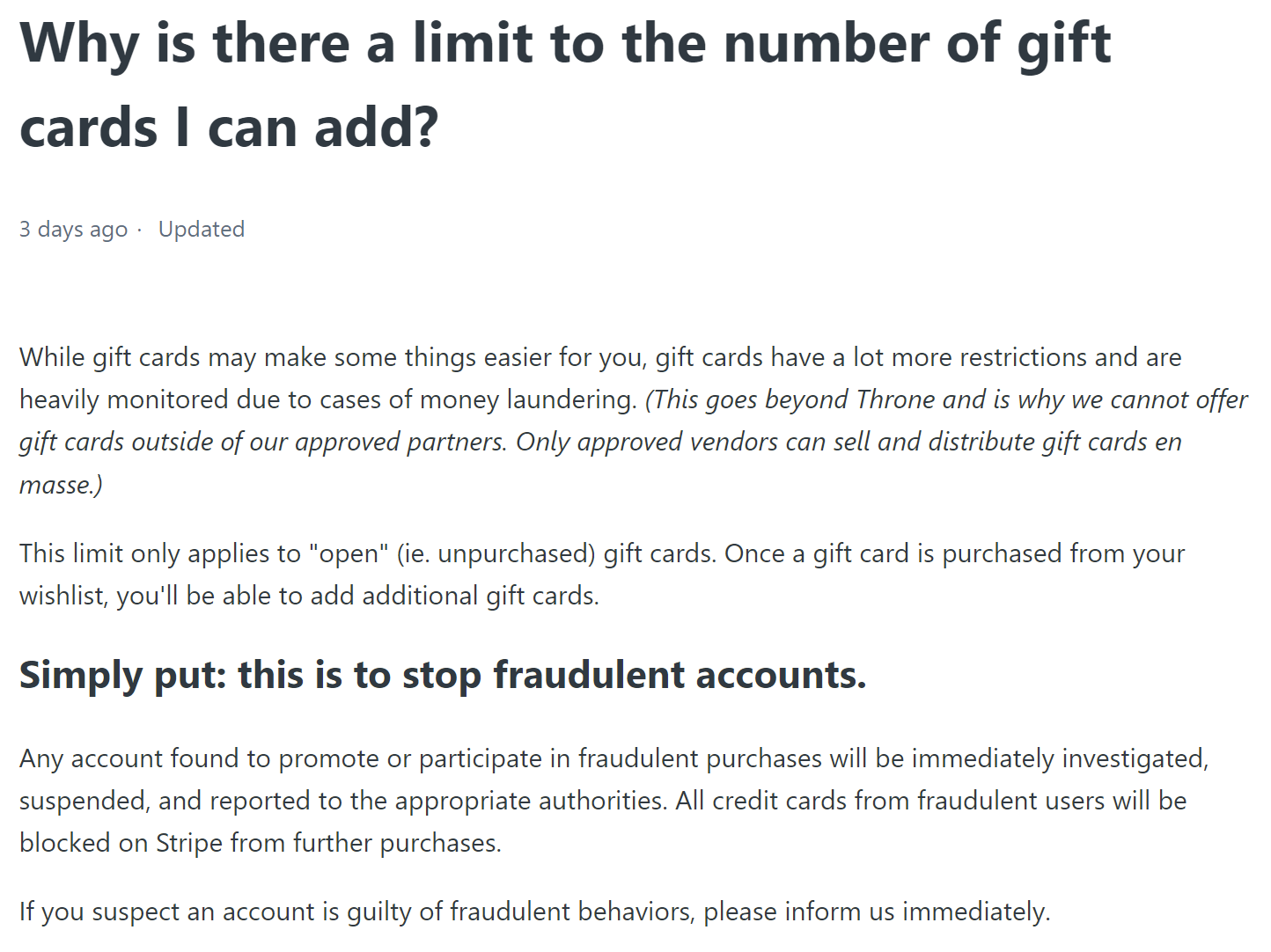1271x952 pixels.
Task: Click the "Updated" label
Action: [x=202, y=230]
